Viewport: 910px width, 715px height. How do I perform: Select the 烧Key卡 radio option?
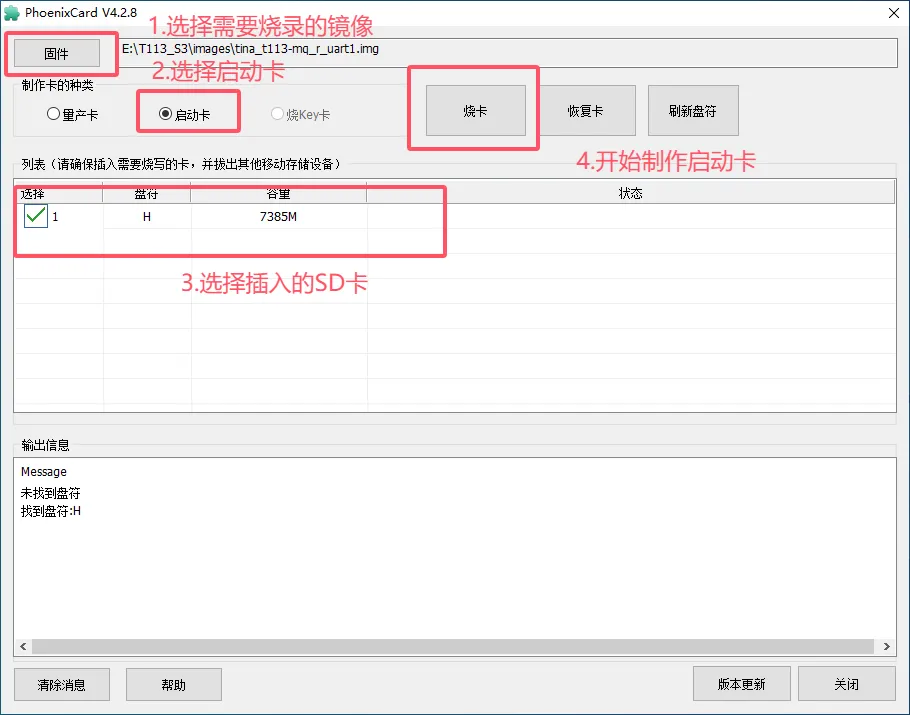278,114
